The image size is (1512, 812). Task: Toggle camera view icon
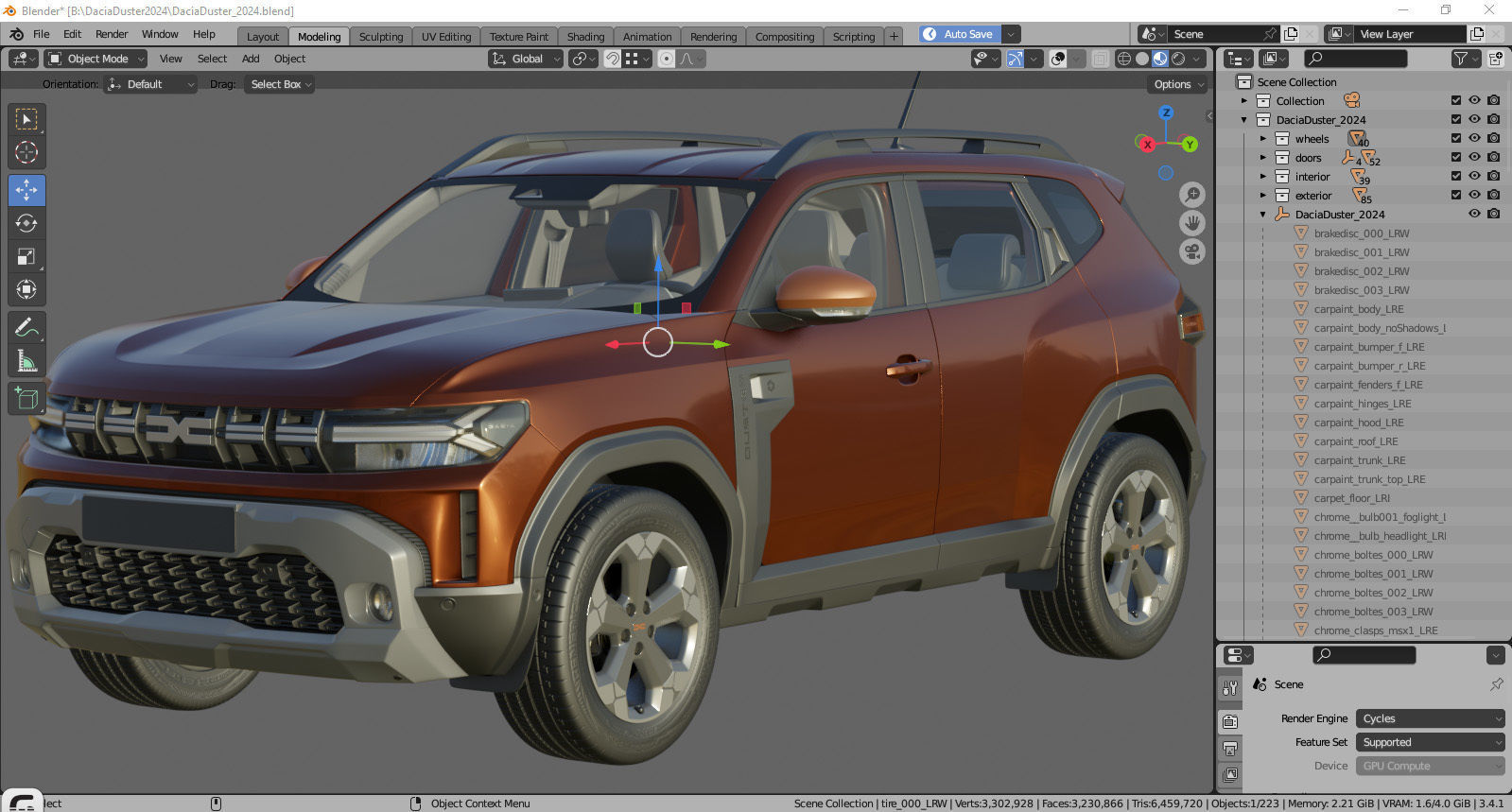[1192, 252]
